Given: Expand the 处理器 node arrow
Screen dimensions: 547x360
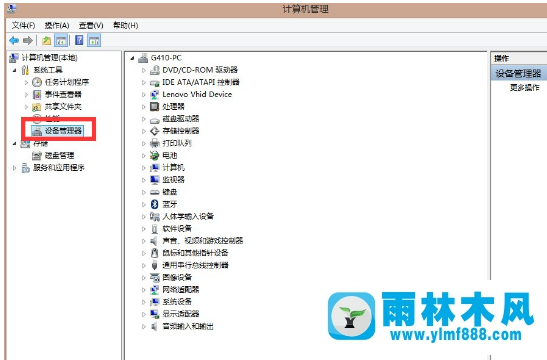Looking at the screenshot, I should click(x=144, y=107).
